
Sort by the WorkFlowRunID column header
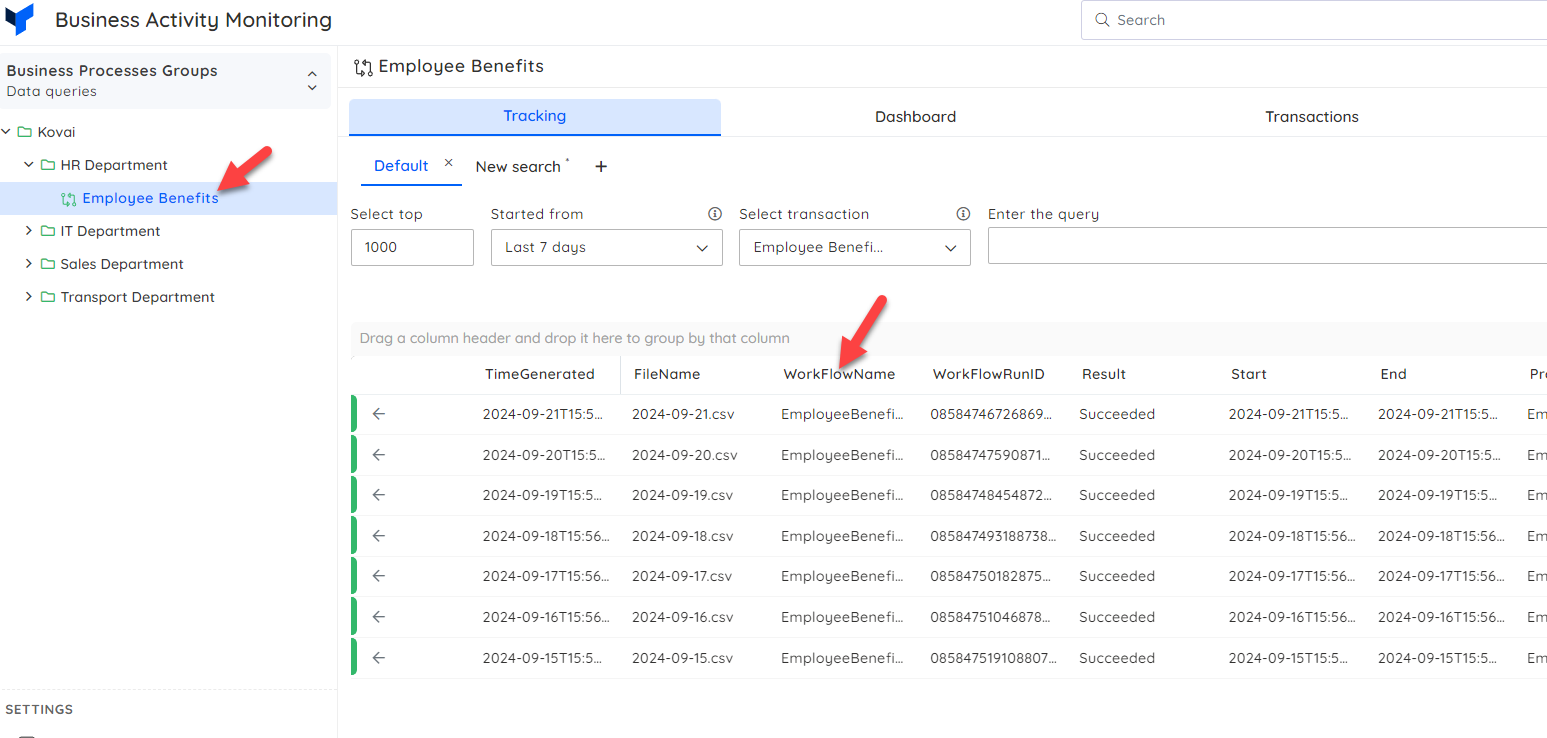tap(989, 375)
